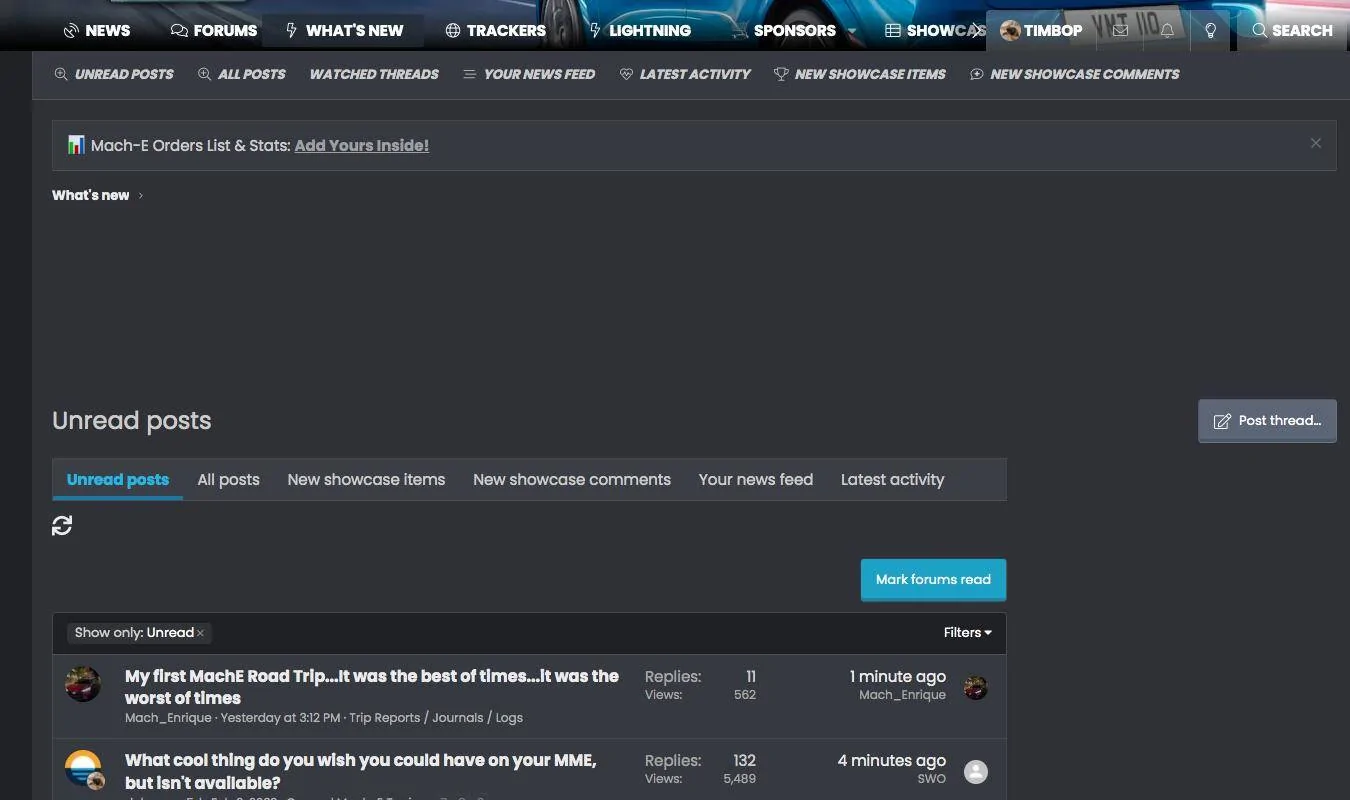1350x800 pixels.
Task: Open the inbox envelope icon
Action: 1120,30
